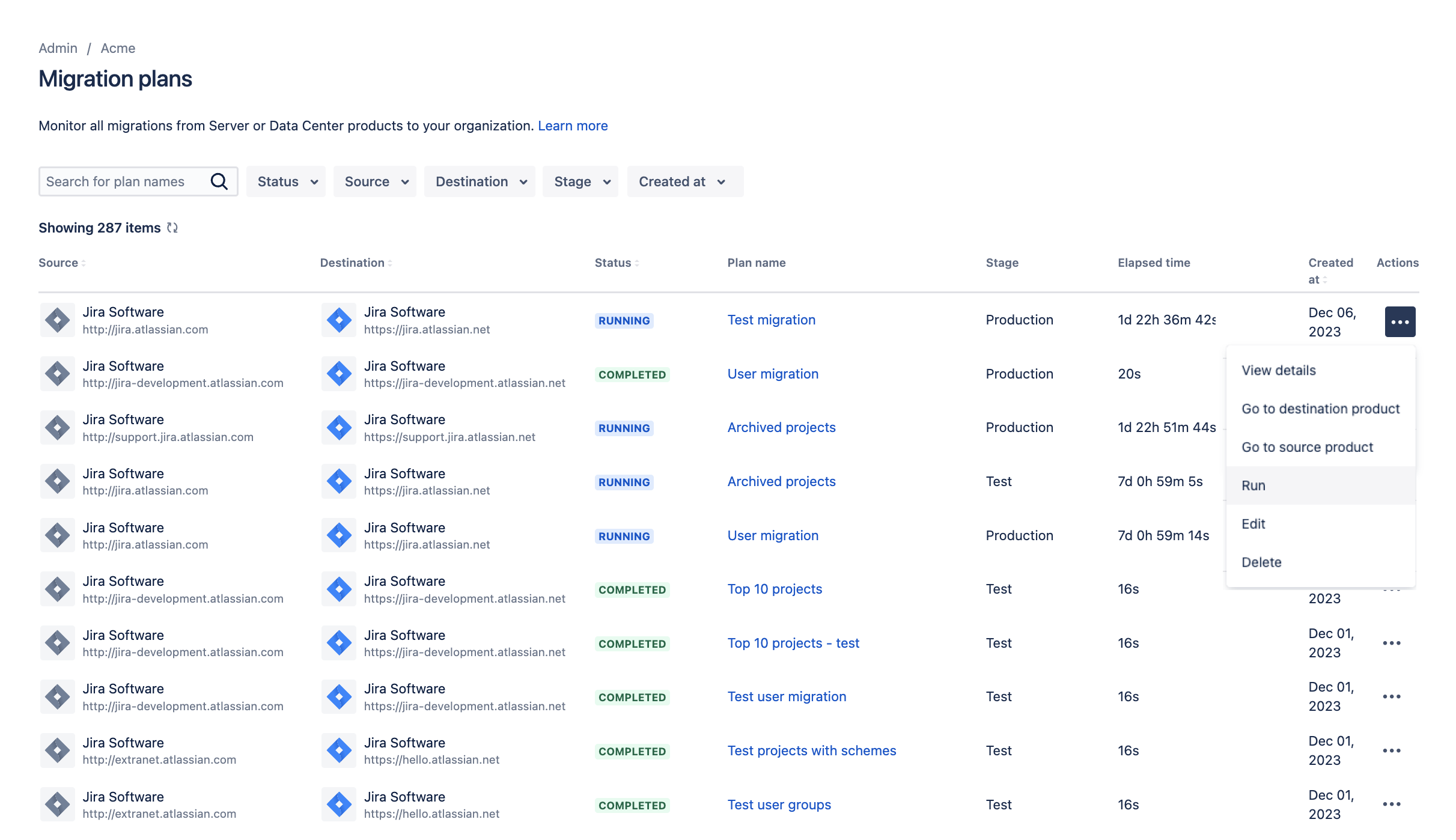Open actions menu for Top 10 projects - test
Screen dimensions: 1456x840
(x=1391, y=643)
